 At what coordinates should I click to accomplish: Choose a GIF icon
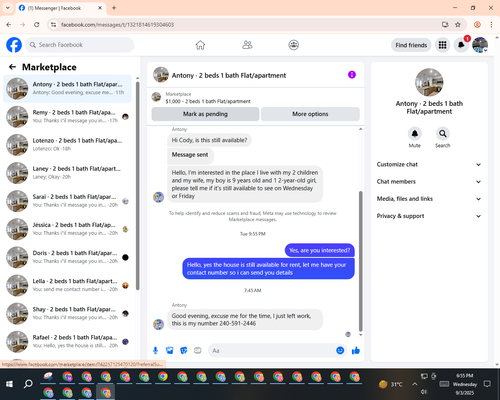(198, 350)
